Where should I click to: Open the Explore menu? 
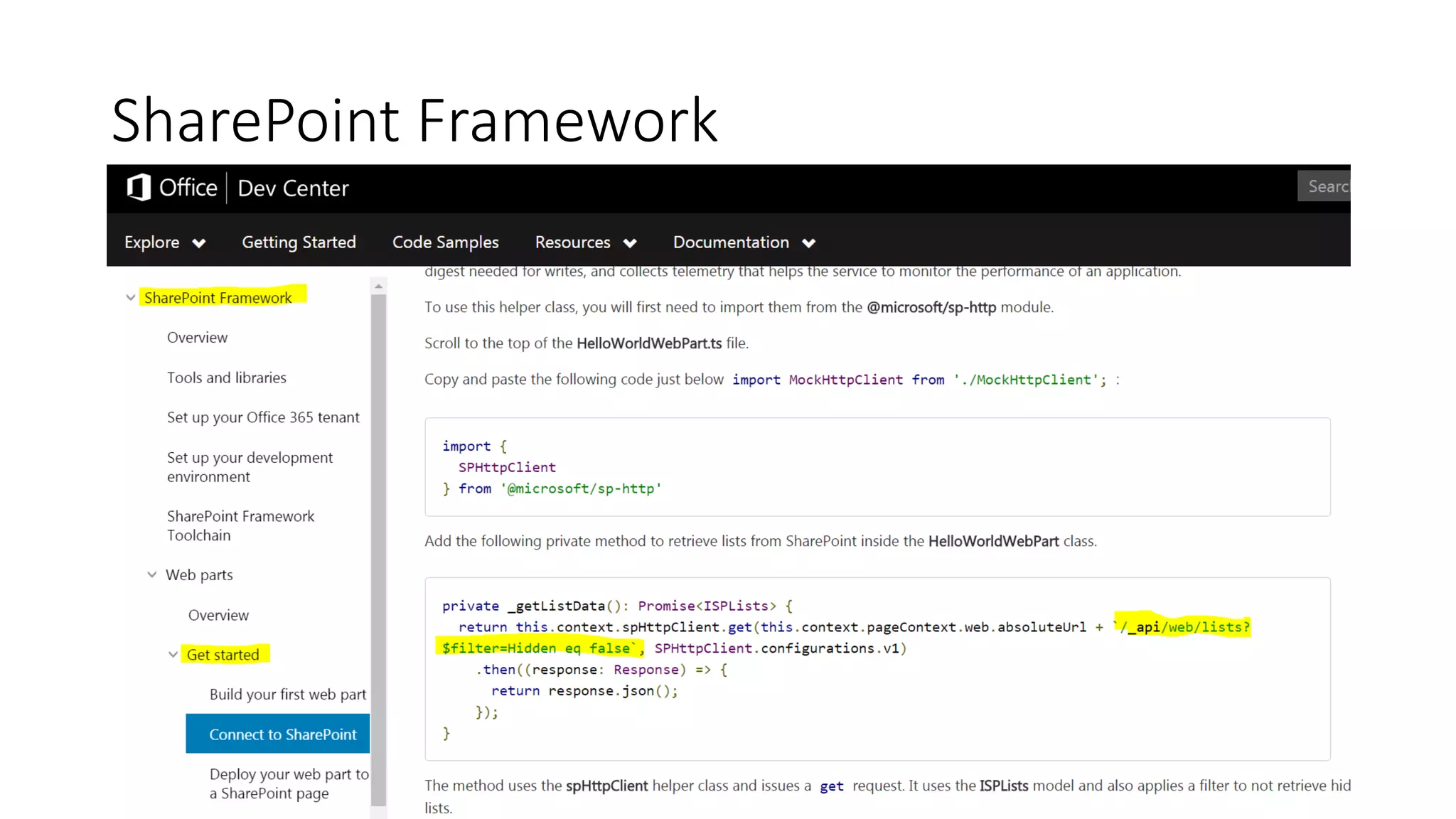coord(152,242)
